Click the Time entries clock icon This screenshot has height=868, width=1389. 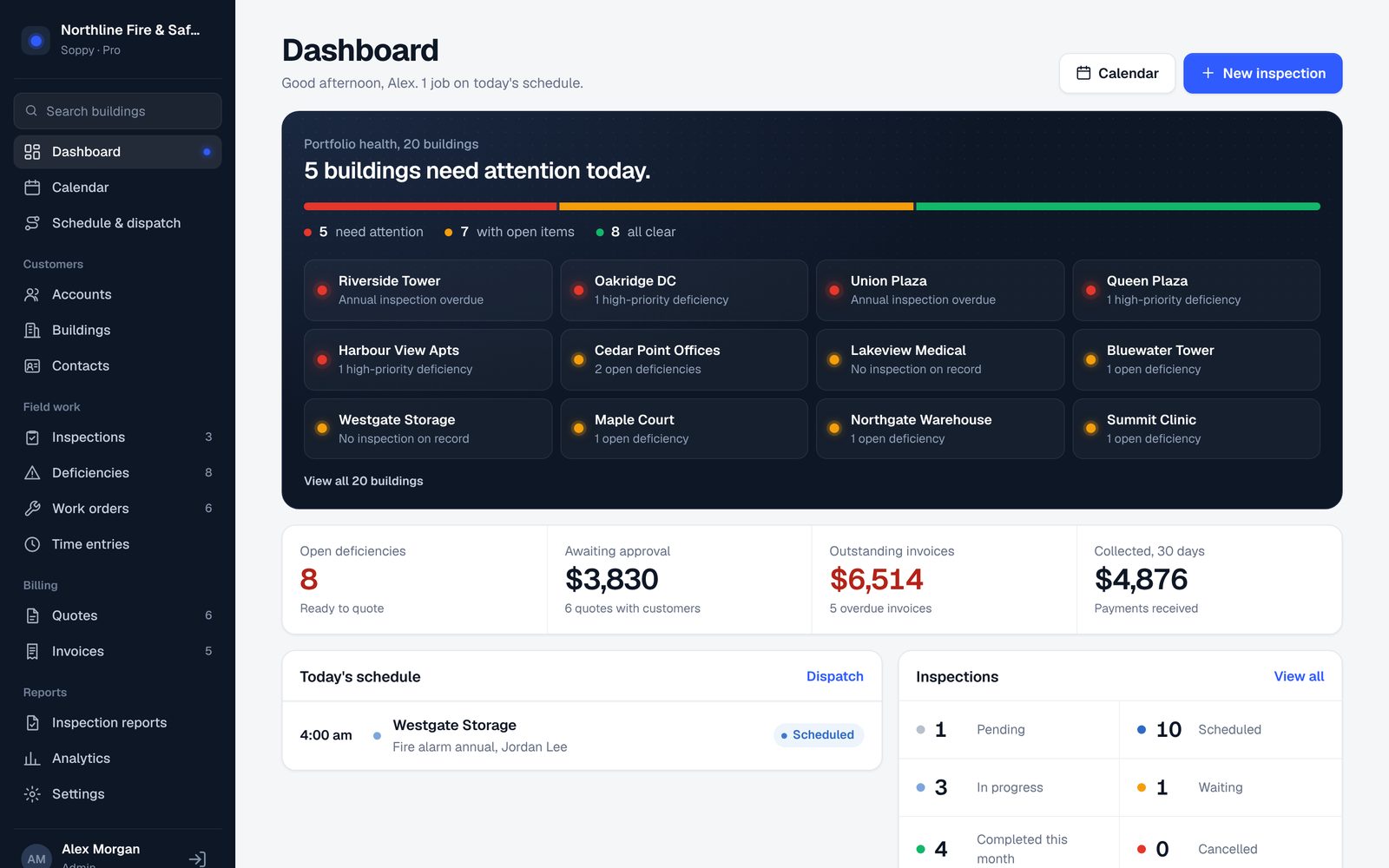(x=32, y=544)
